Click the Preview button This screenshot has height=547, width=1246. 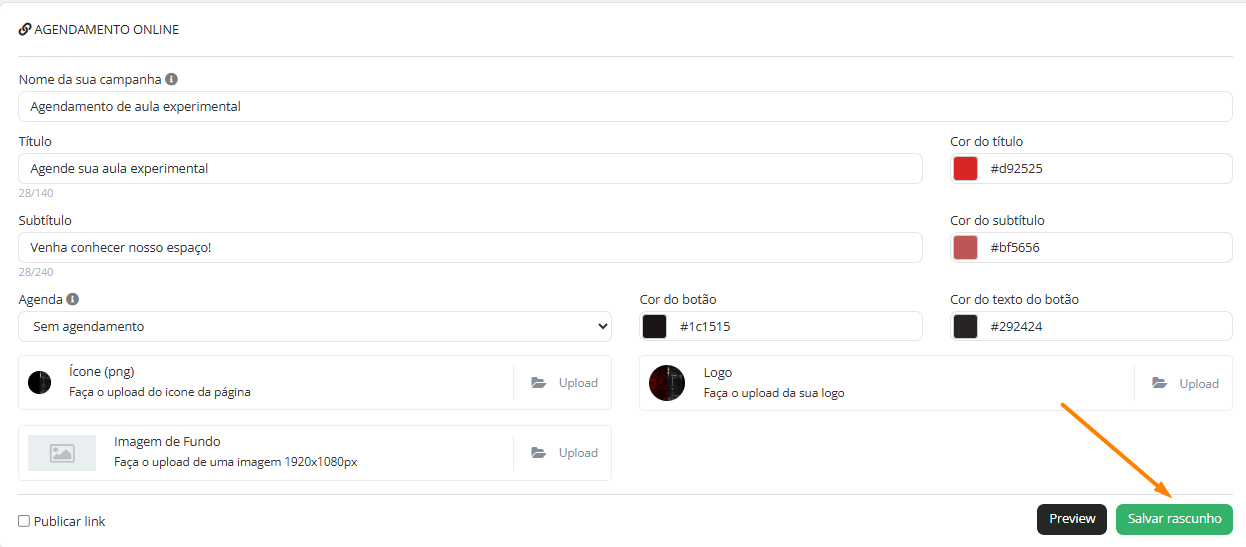(x=1072, y=519)
